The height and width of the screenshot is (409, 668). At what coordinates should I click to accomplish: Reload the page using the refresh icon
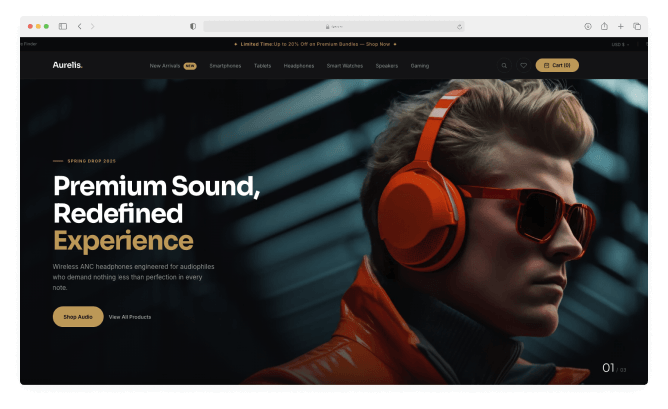tap(459, 27)
